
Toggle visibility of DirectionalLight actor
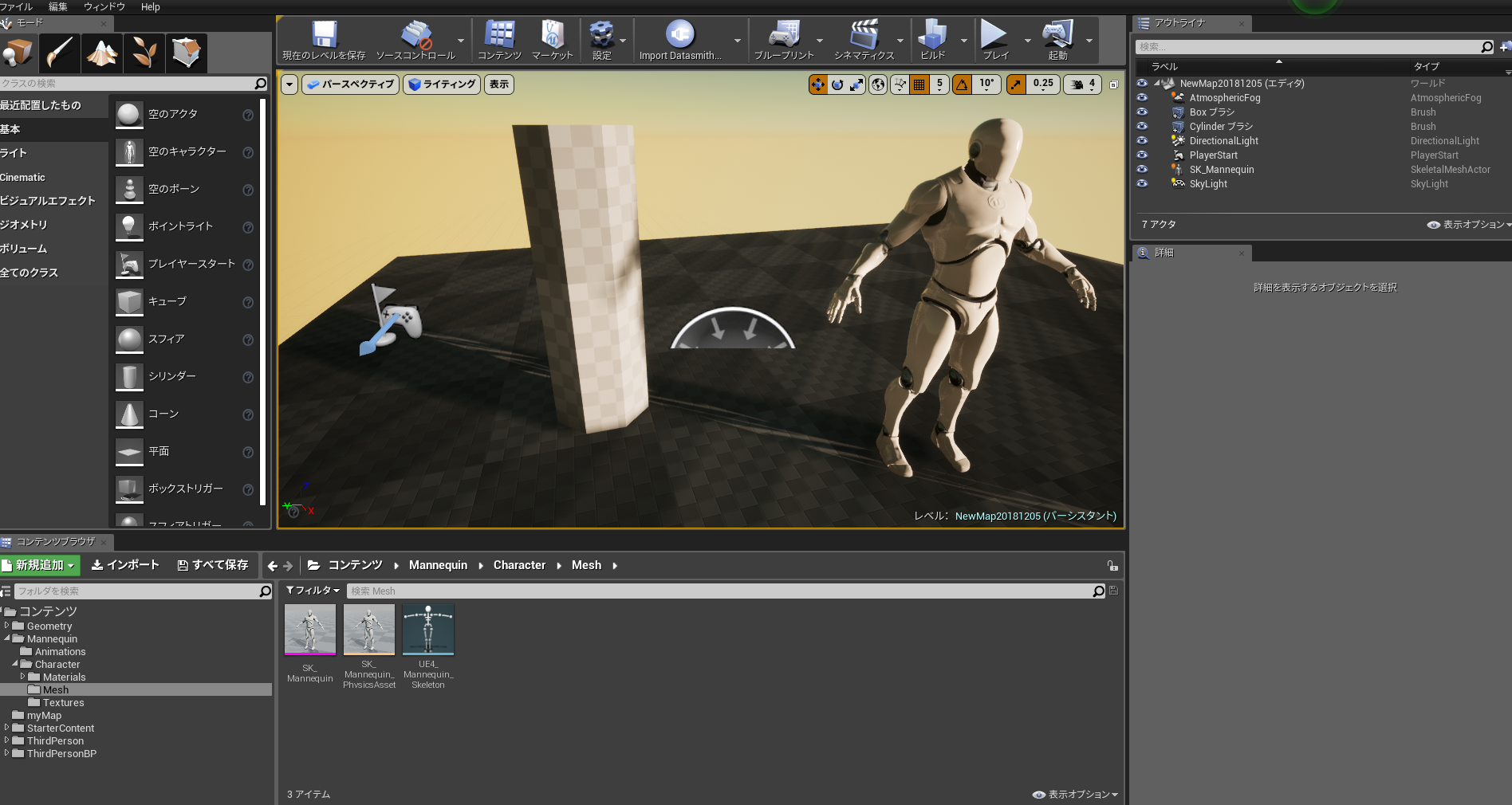[1142, 141]
